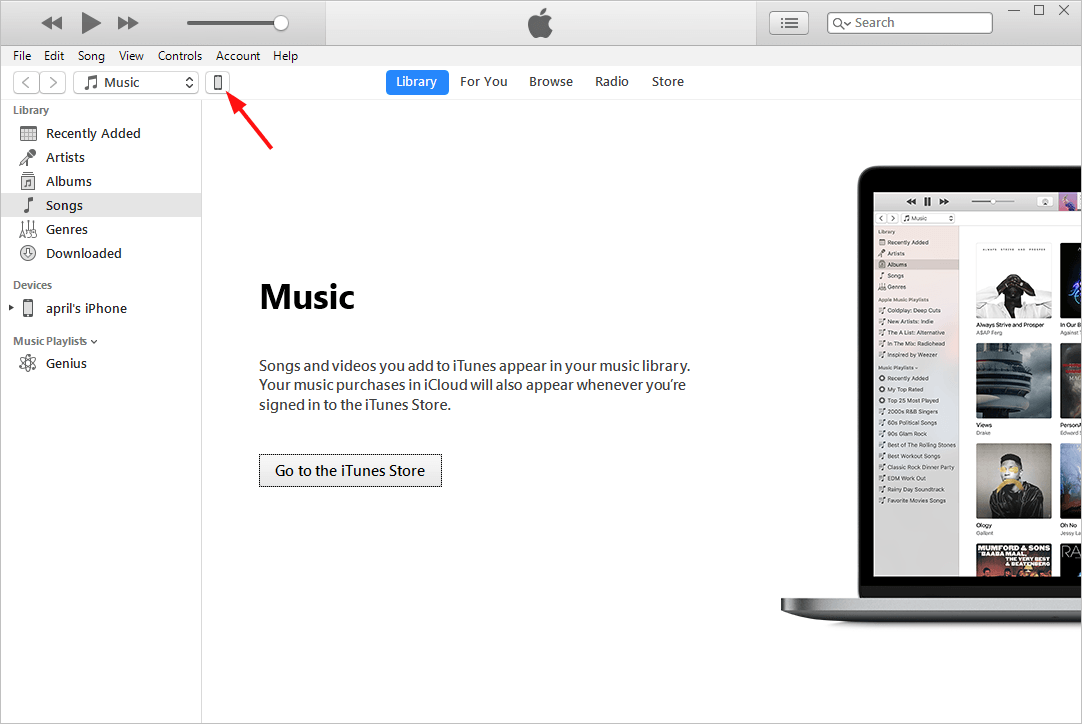Screen dimensions: 1082x724
Task: Expand april's iPhone device tree
Action: [11, 308]
